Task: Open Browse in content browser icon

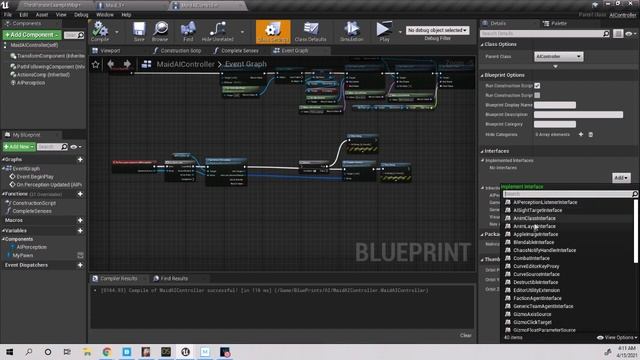Action: point(160,31)
